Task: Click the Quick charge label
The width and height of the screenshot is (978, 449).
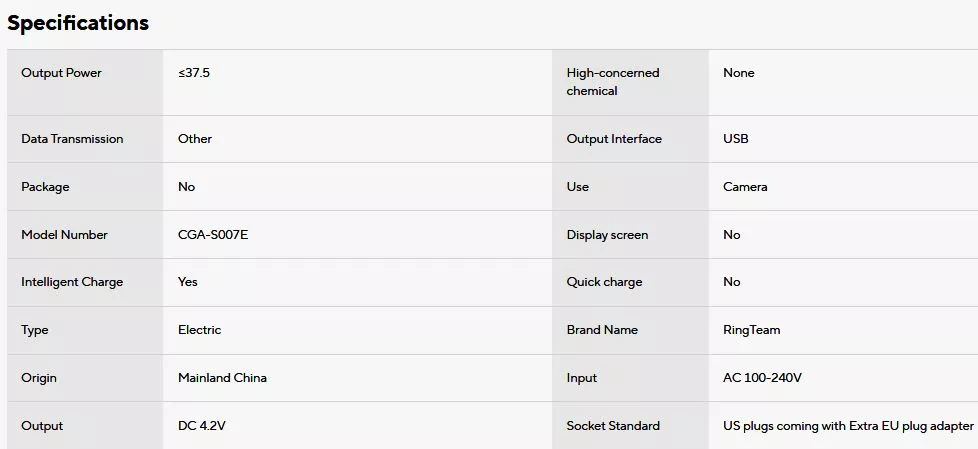Action: click(604, 282)
